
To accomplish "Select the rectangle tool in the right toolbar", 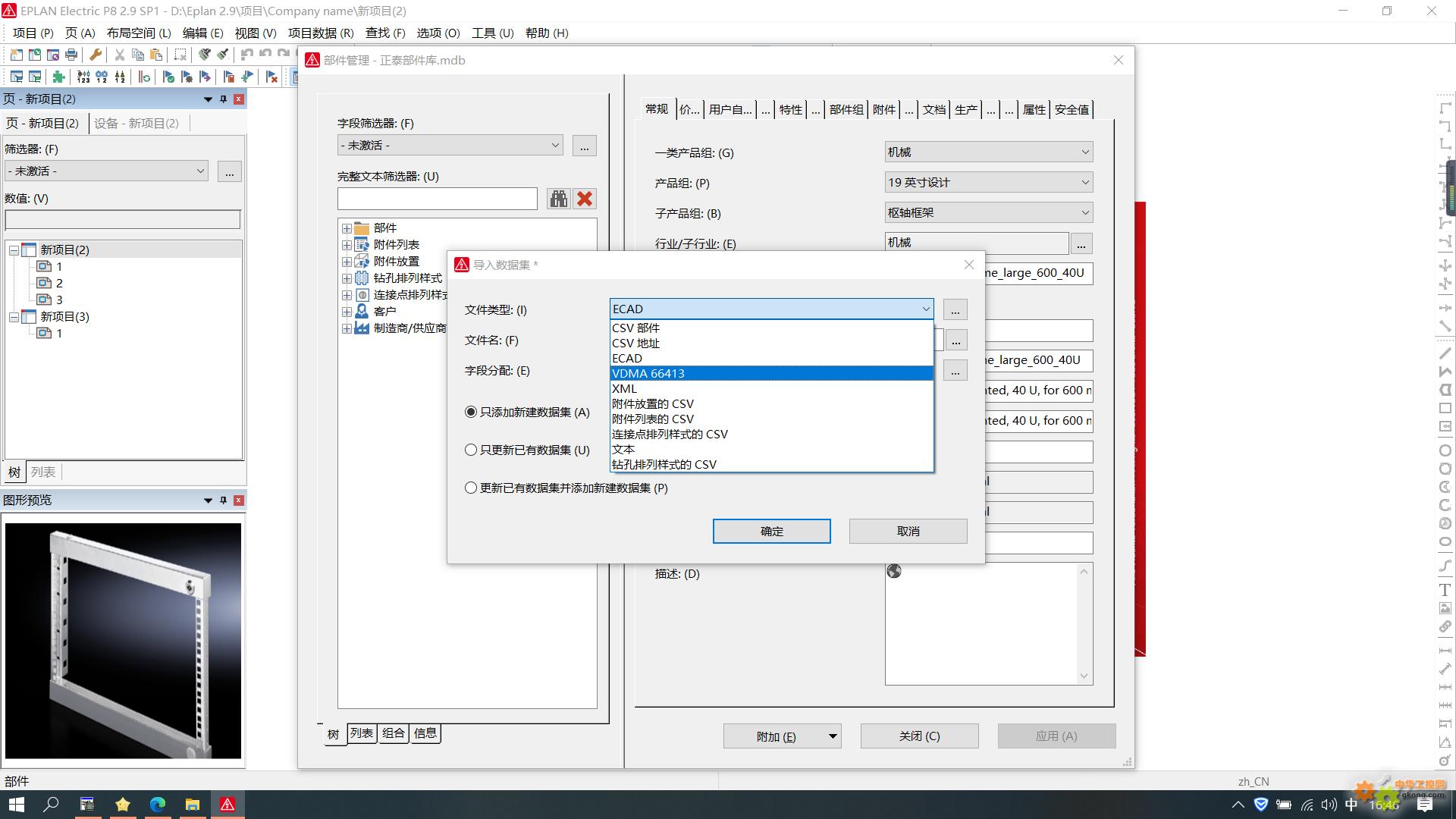I will (x=1445, y=408).
